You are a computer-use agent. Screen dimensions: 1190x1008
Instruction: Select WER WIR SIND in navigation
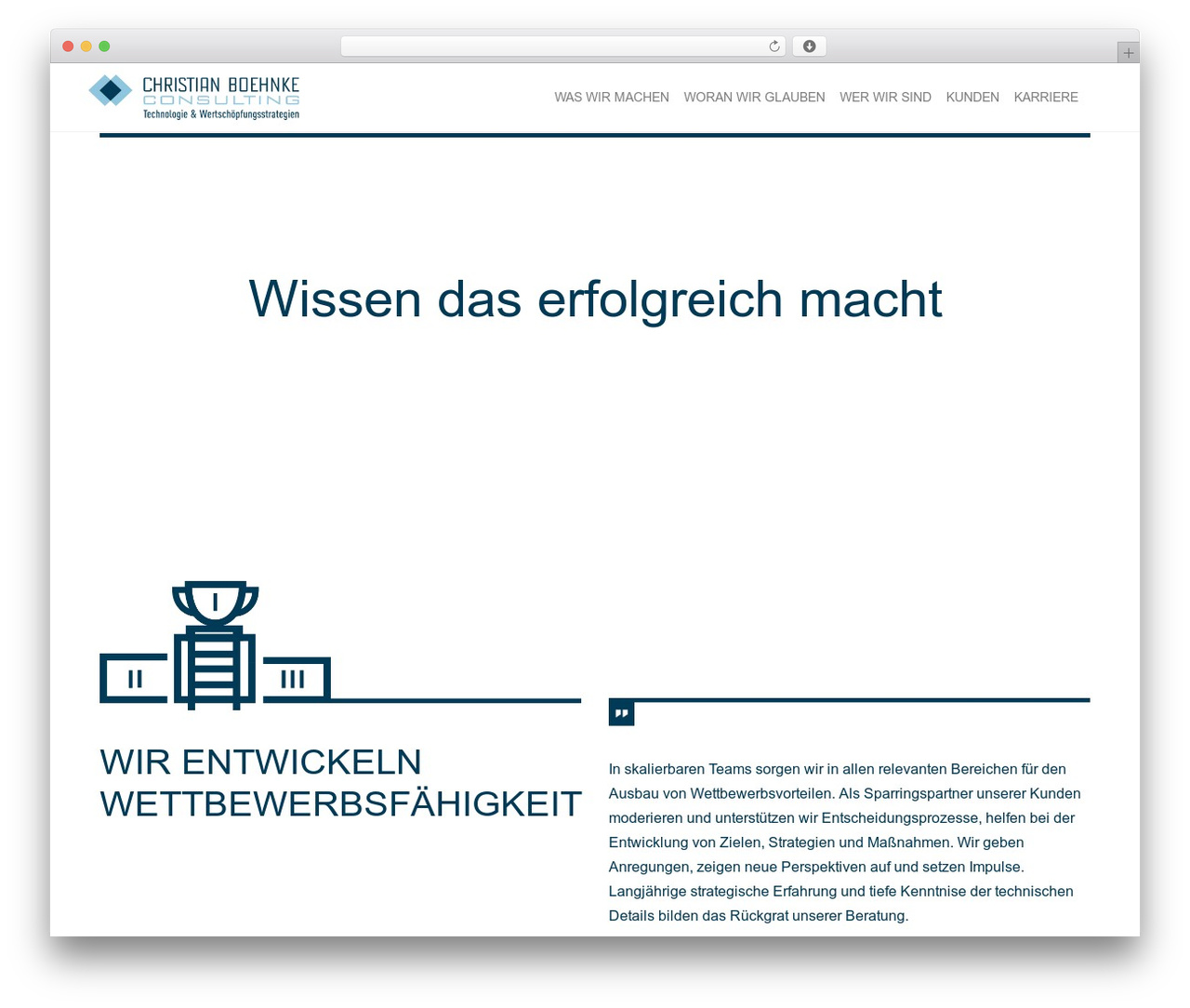click(885, 97)
